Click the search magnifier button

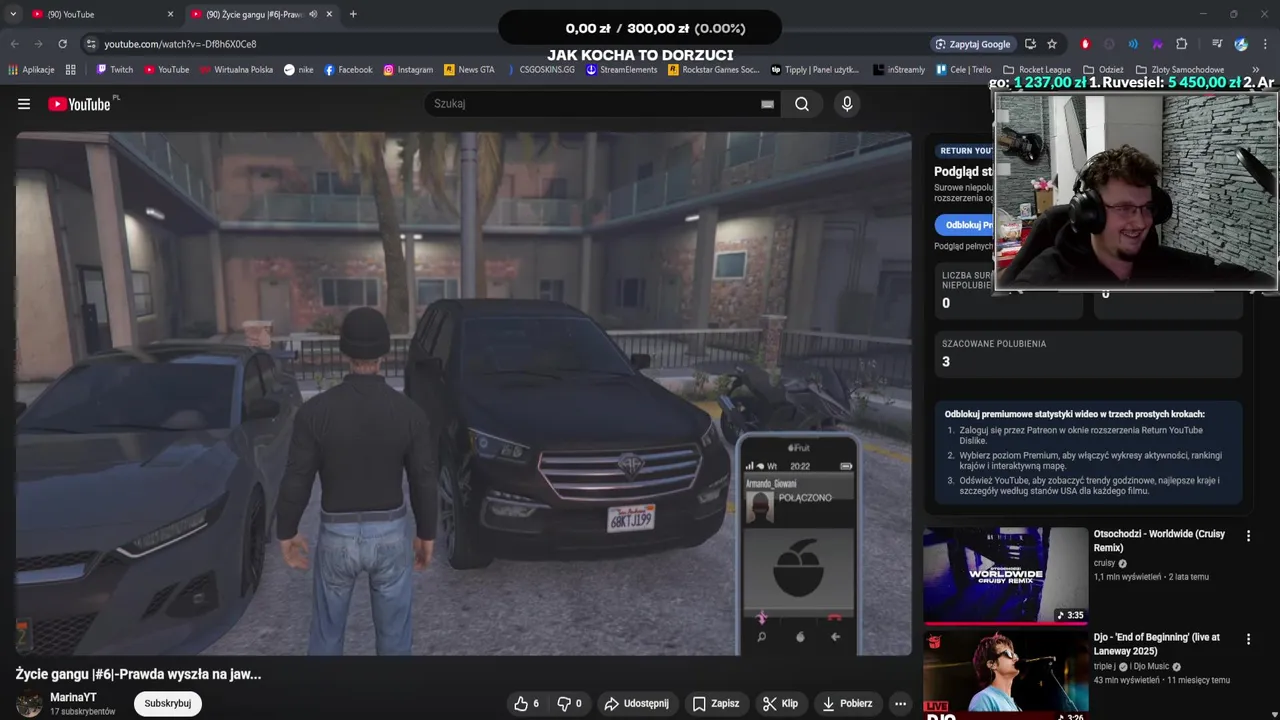[x=802, y=104]
